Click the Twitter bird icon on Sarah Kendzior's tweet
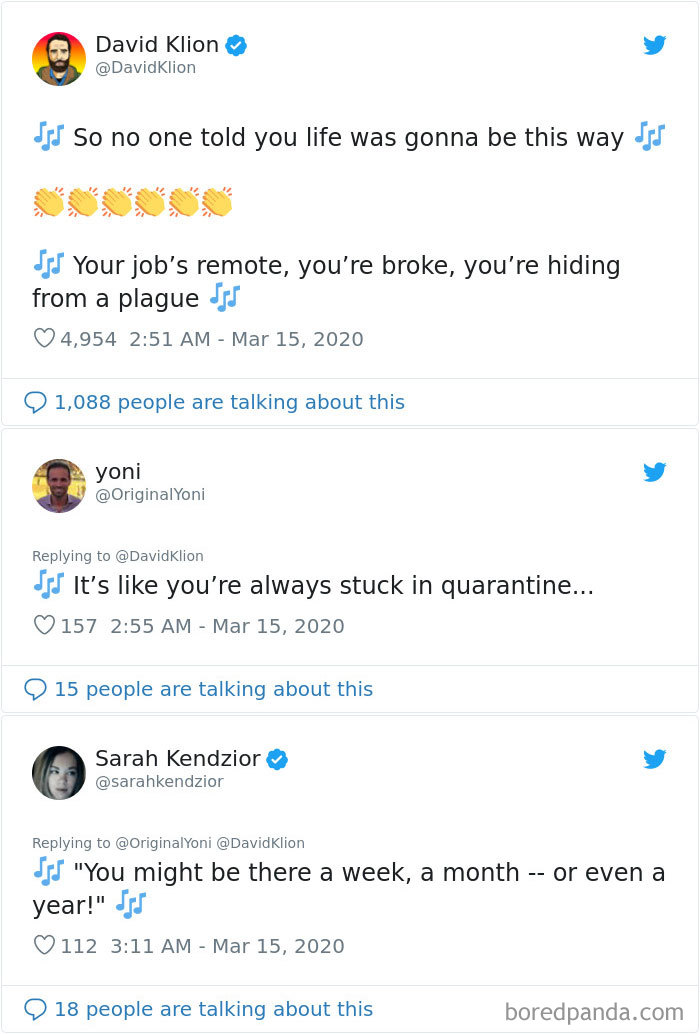 click(x=655, y=760)
